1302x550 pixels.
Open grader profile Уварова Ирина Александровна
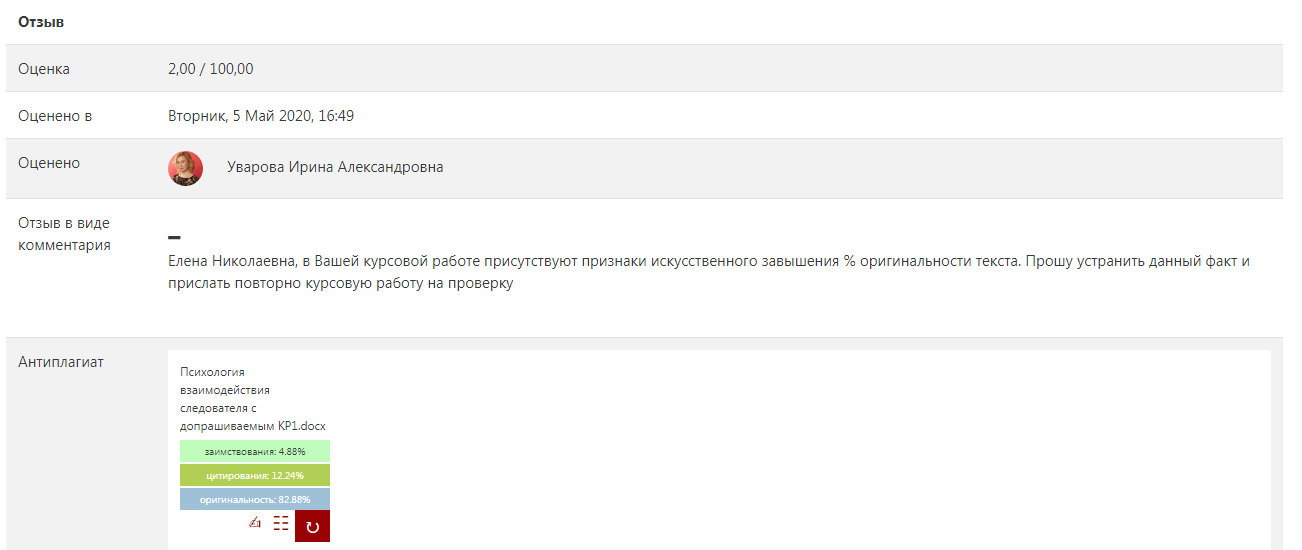(x=335, y=168)
